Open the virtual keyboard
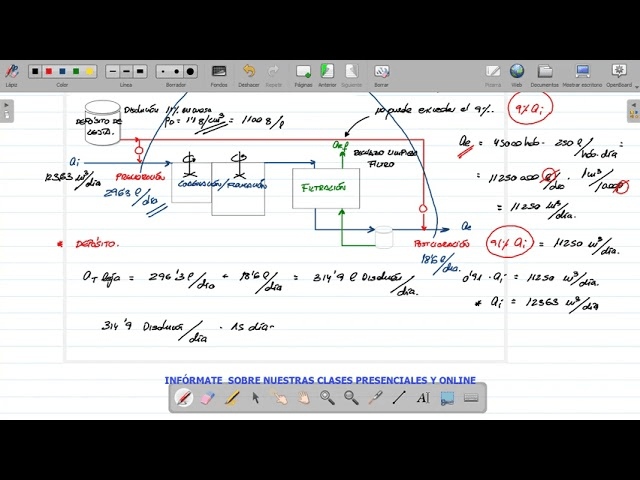The image size is (640, 480). click(x=471, y=398)
